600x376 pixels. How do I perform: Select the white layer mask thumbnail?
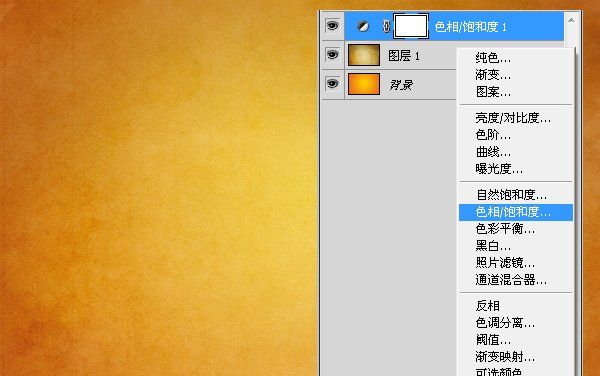411,26
